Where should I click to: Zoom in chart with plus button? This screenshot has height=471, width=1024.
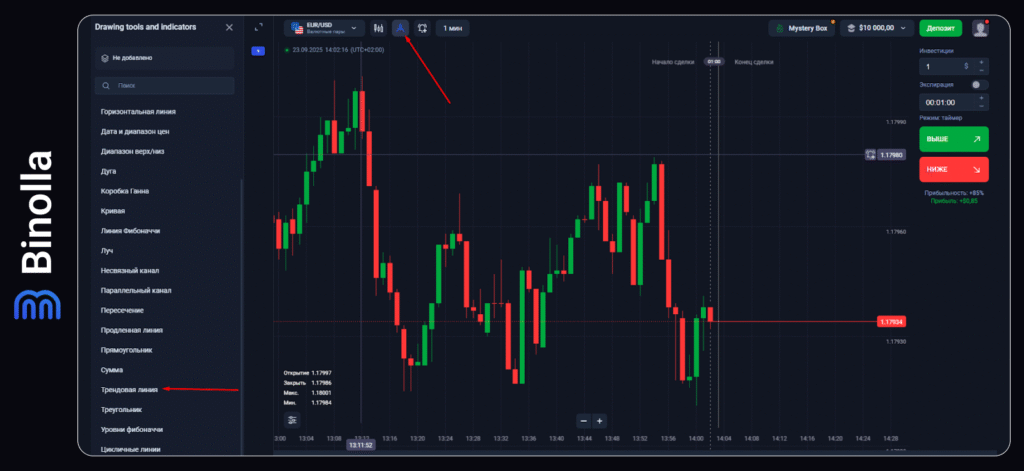(599, 421)
